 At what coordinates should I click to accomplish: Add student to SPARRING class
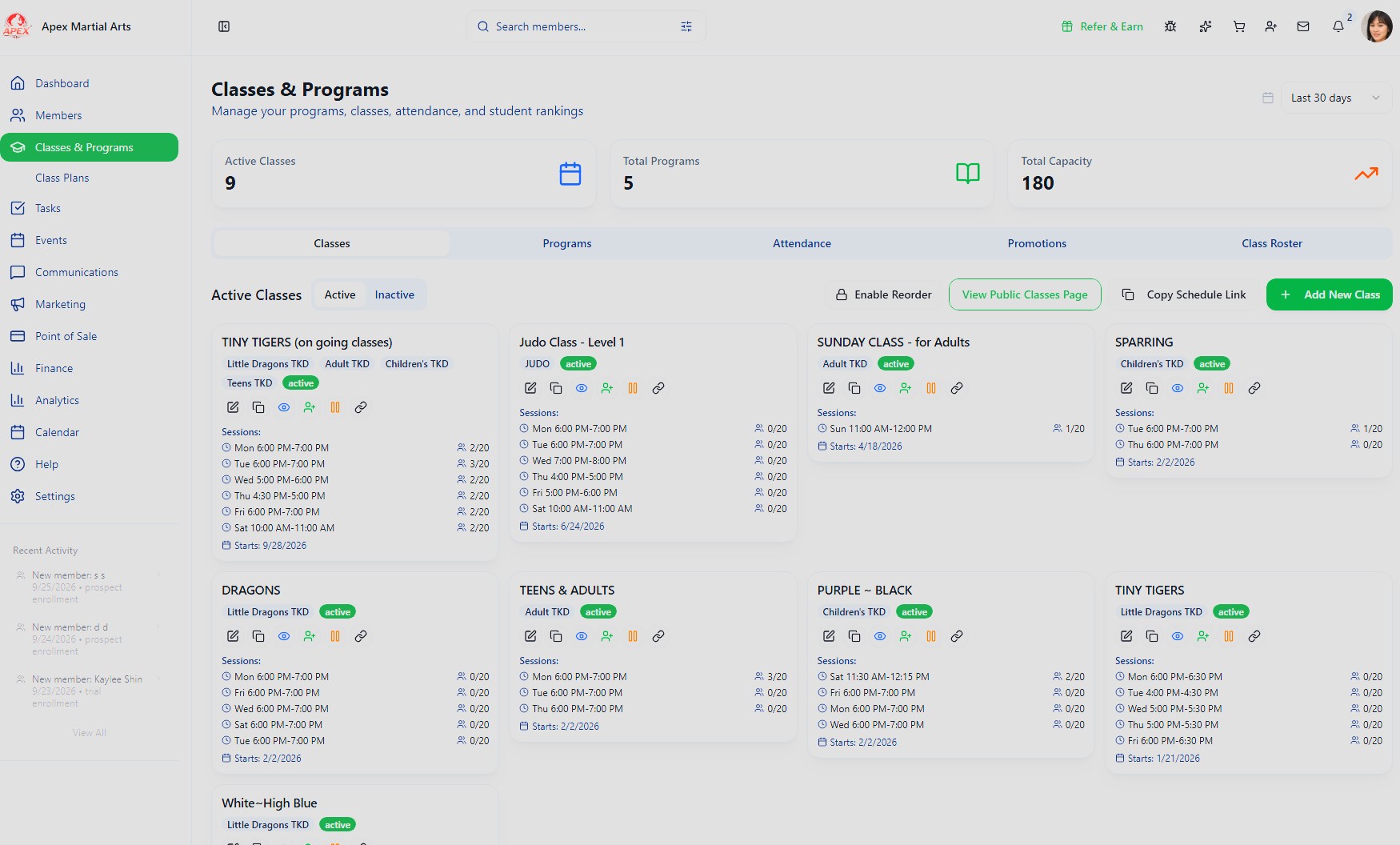pos(1203,388)
